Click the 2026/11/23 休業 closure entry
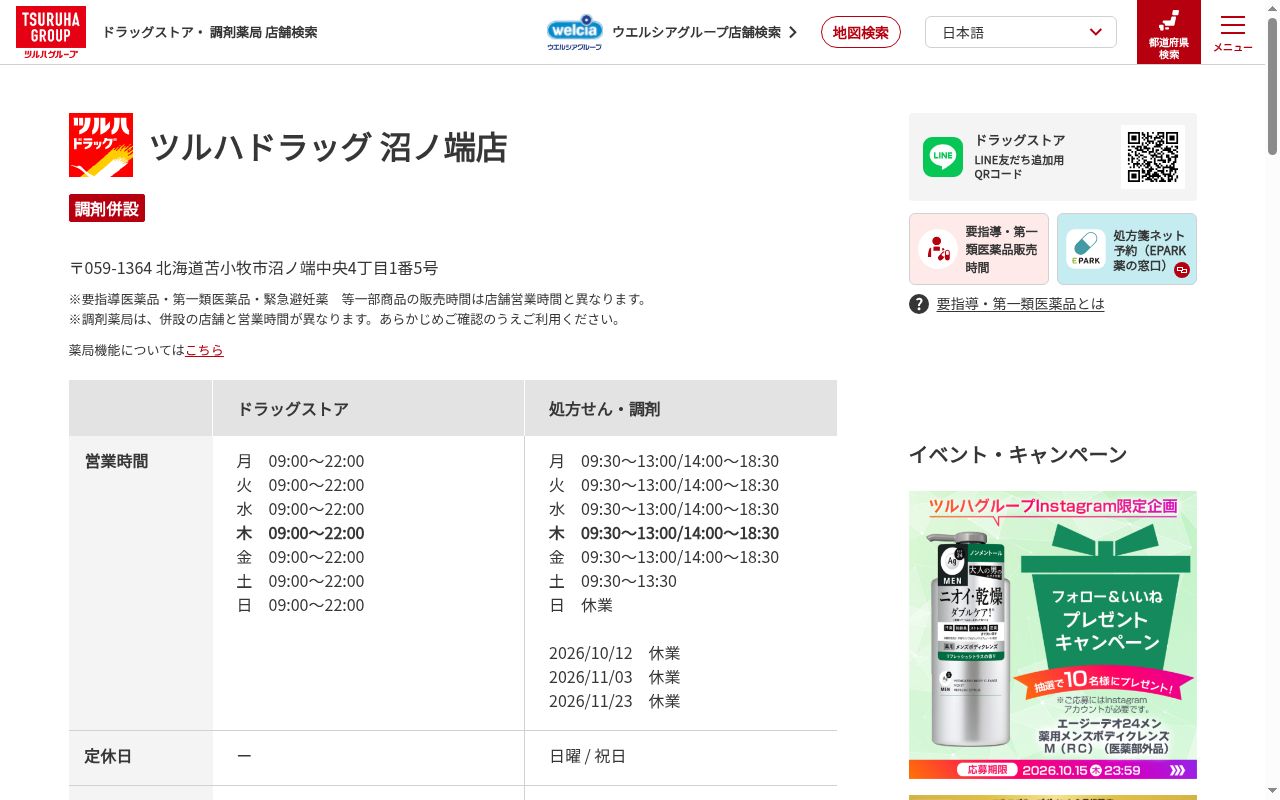Screen dimensions: 1280x800 [x=615, y=701]
